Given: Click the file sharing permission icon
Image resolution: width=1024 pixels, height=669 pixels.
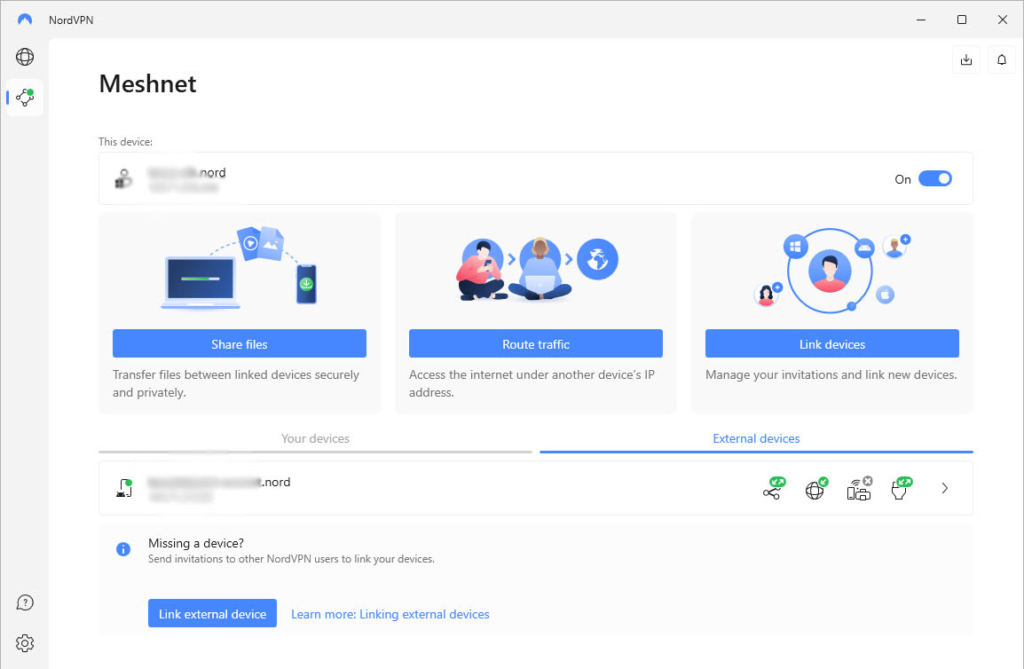Looking at the screenshot, I should tap(773, 488).
